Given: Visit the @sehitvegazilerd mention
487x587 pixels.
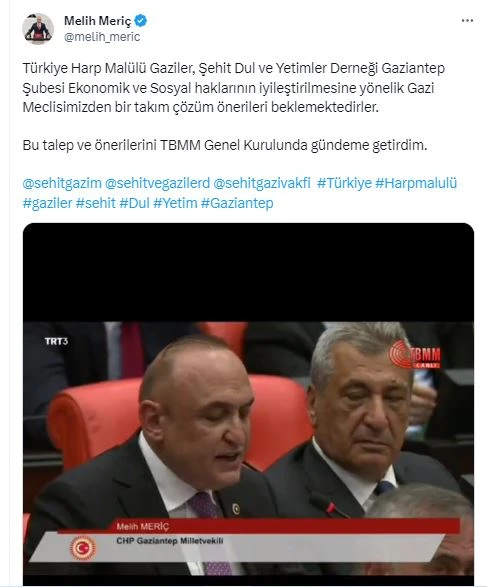Looking at the screenshot, I should point(158,183).
